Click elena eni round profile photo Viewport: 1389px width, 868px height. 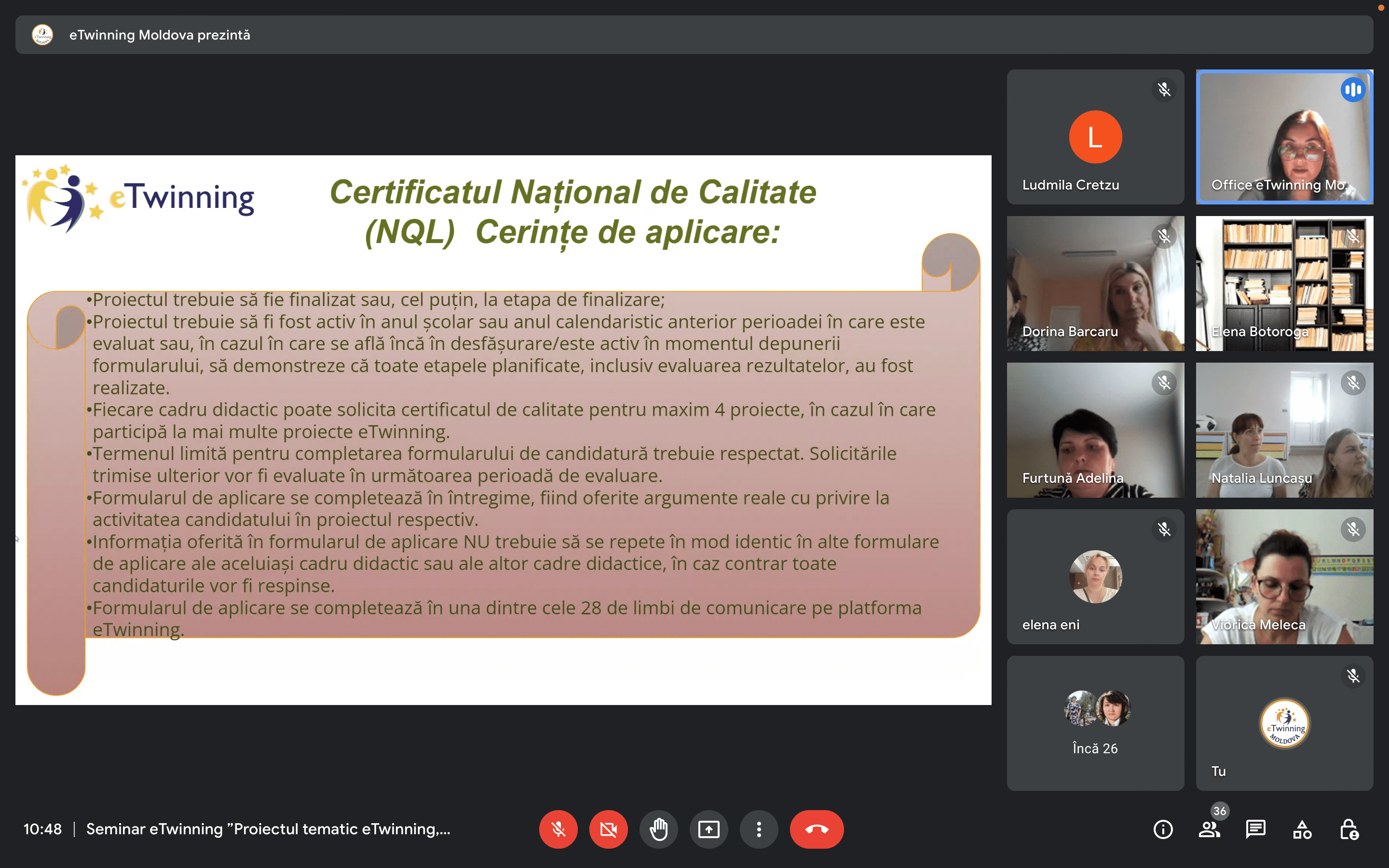[1095, 576]
